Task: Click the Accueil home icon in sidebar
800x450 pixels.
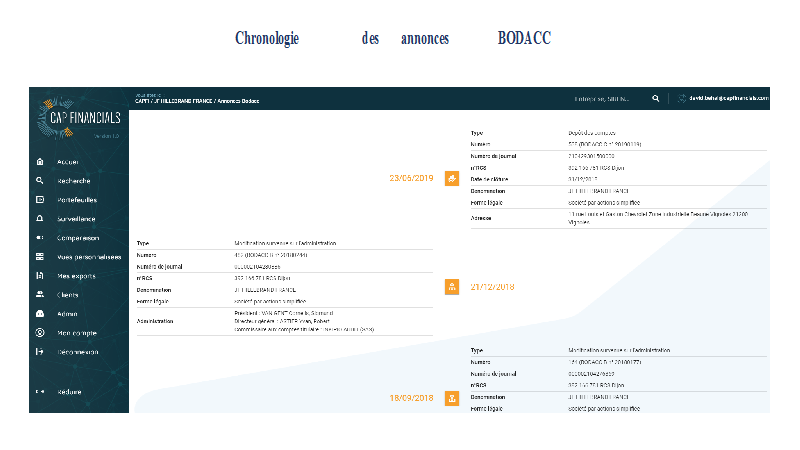Action: pyautogui.click(x=39, y=162)
